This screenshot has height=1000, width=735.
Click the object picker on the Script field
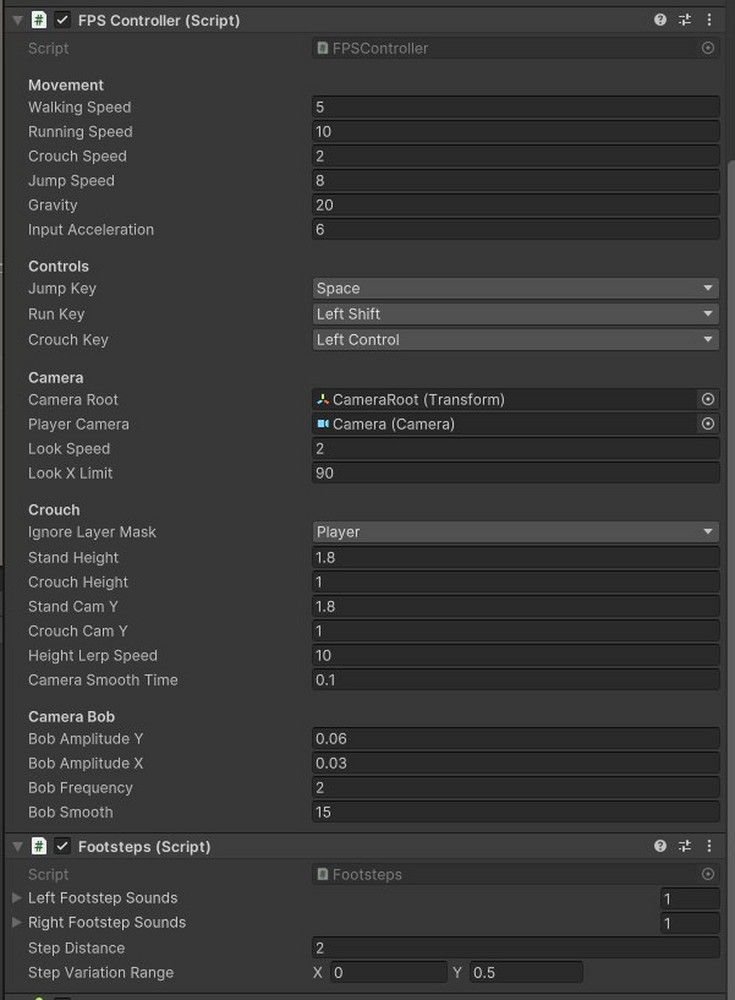click(x=708, y=47)
